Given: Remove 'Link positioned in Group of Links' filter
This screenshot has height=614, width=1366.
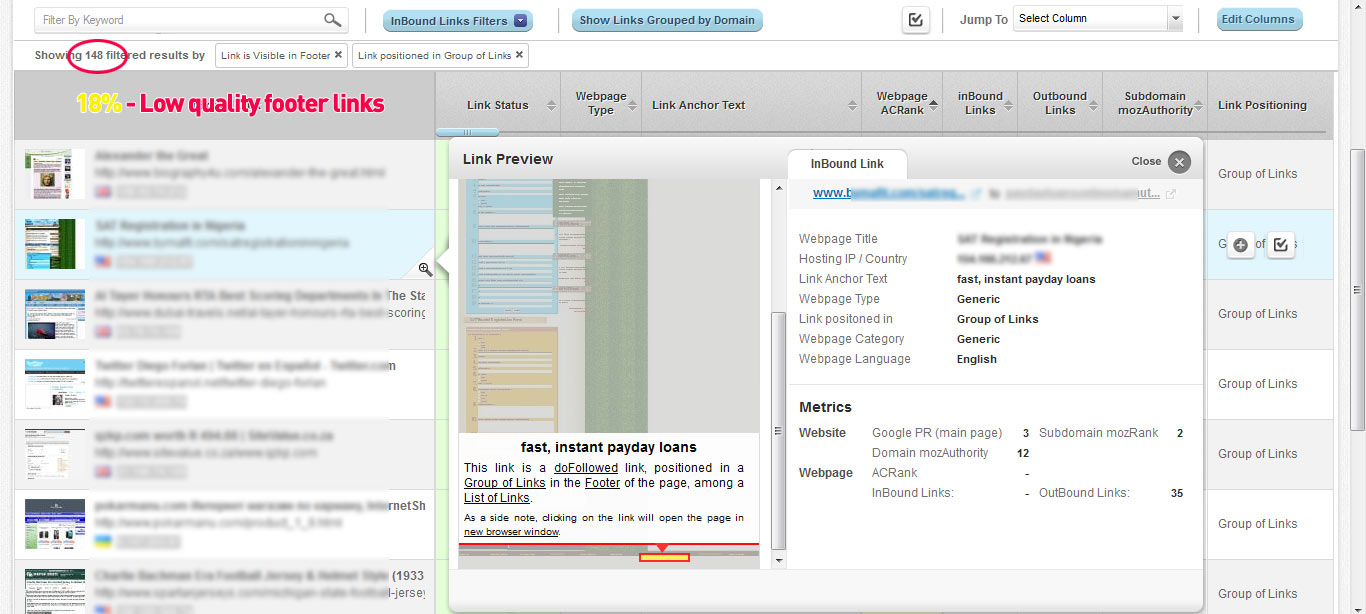Looking at the screenshot, I should (519, 55).
